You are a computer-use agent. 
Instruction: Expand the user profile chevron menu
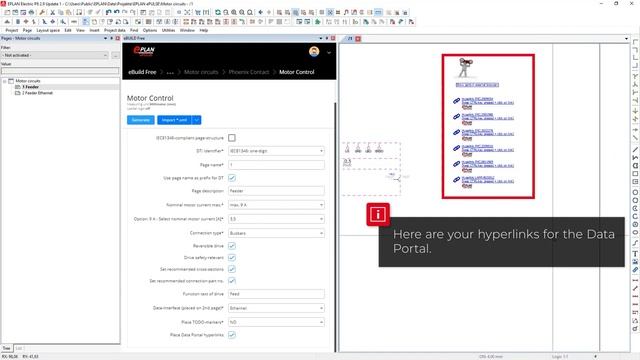pyautogui.click(x=329, y=53)
